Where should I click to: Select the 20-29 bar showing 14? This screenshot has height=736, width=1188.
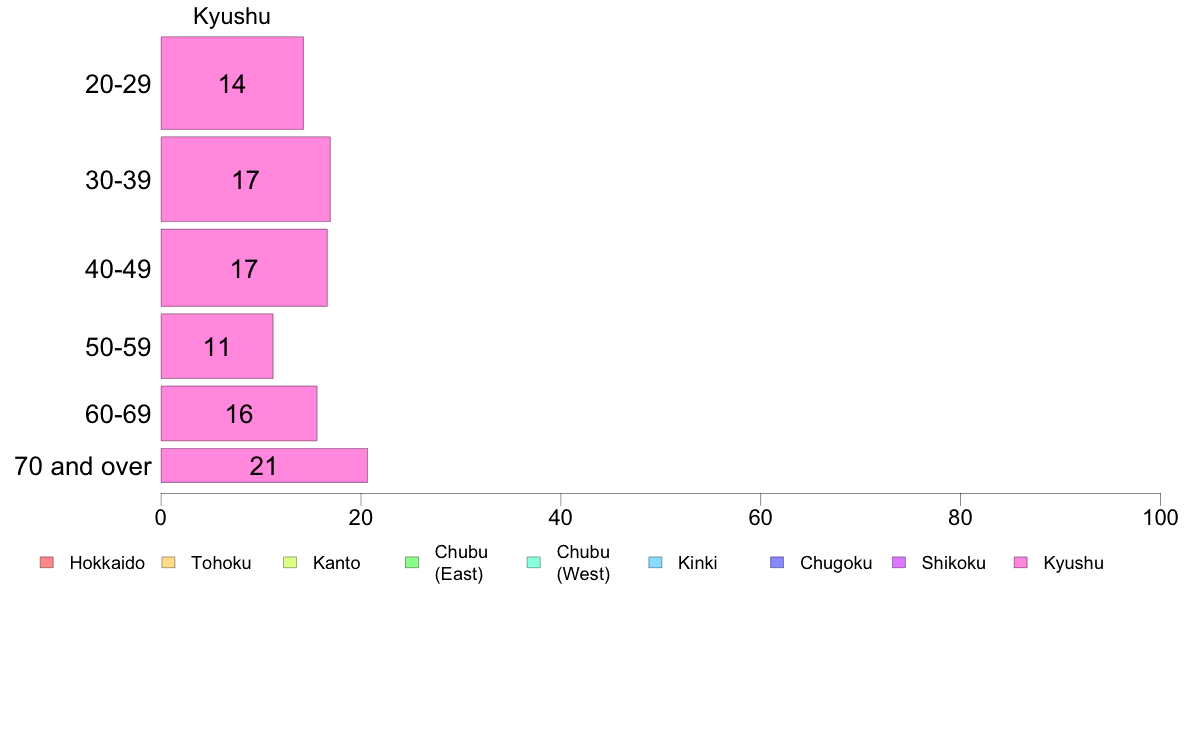click(232, 83)
